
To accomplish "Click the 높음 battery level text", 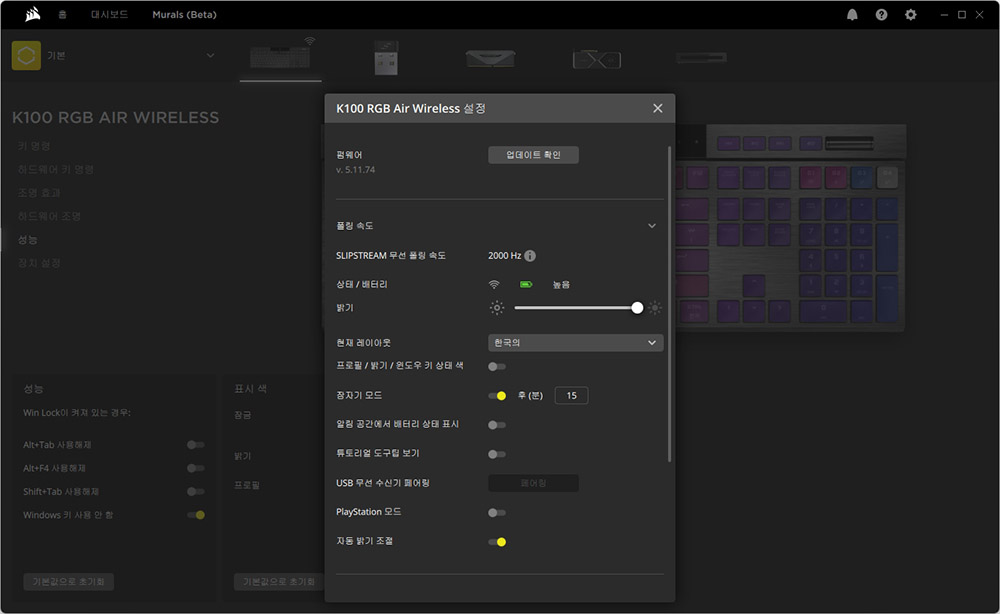I will click(561, 285).
